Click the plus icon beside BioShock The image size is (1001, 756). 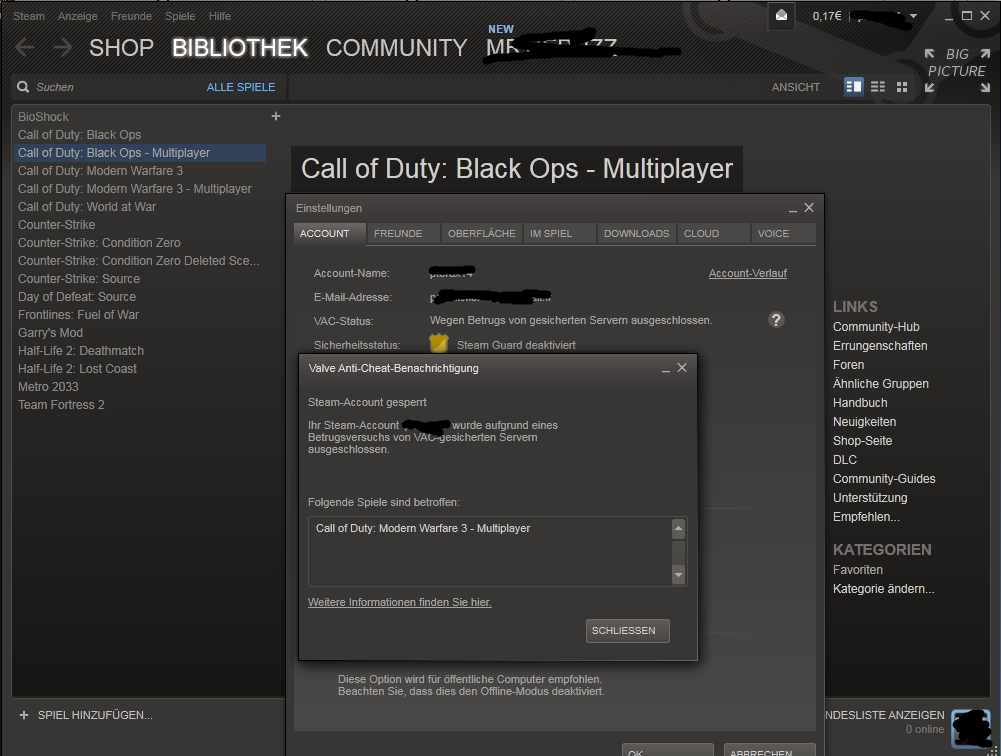point(276,116)
